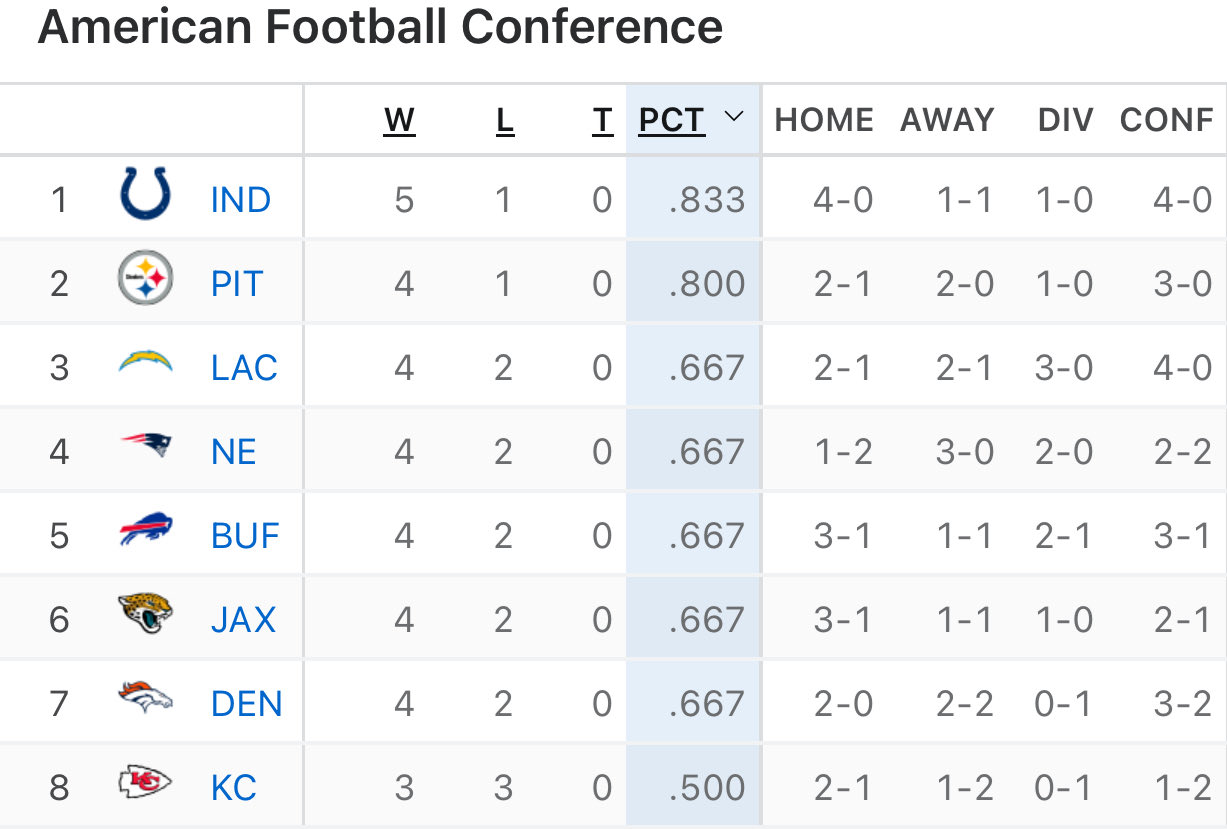The image size is (1227, 829).
Task: Click the Jacksonville Jaguars logo
Action: (x=146, y=614)
